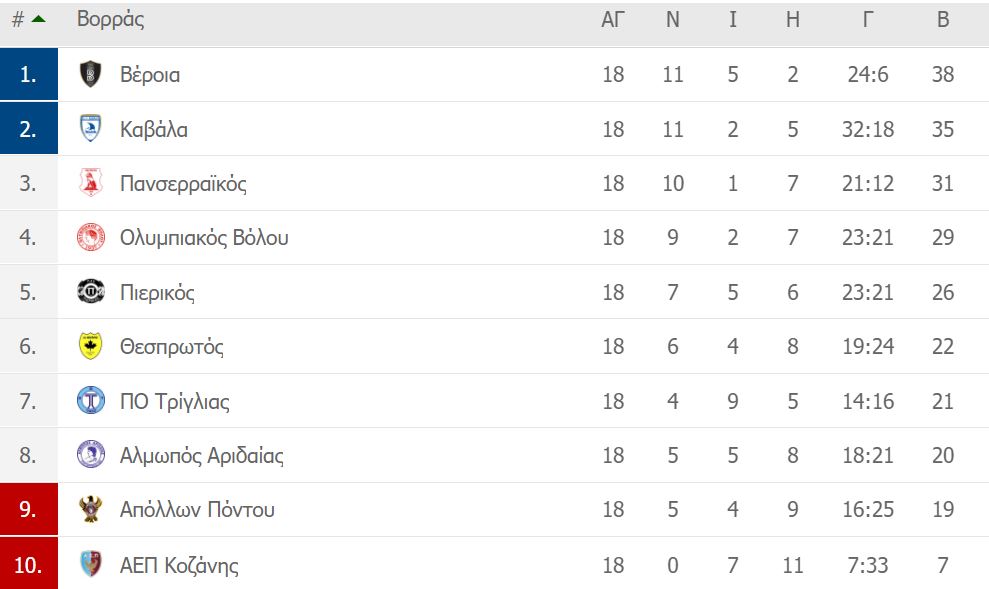
Task: Click the Πιερικός black crest icon
Action: [90, 291]
